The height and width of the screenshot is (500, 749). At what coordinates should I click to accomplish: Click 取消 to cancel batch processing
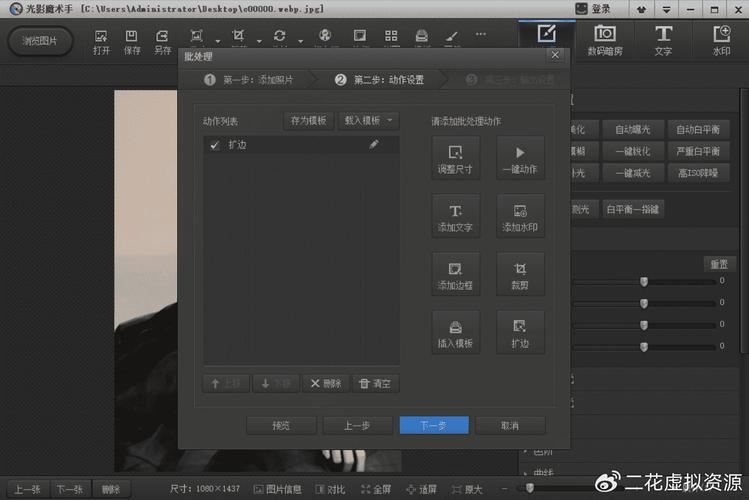coord(510,425)
